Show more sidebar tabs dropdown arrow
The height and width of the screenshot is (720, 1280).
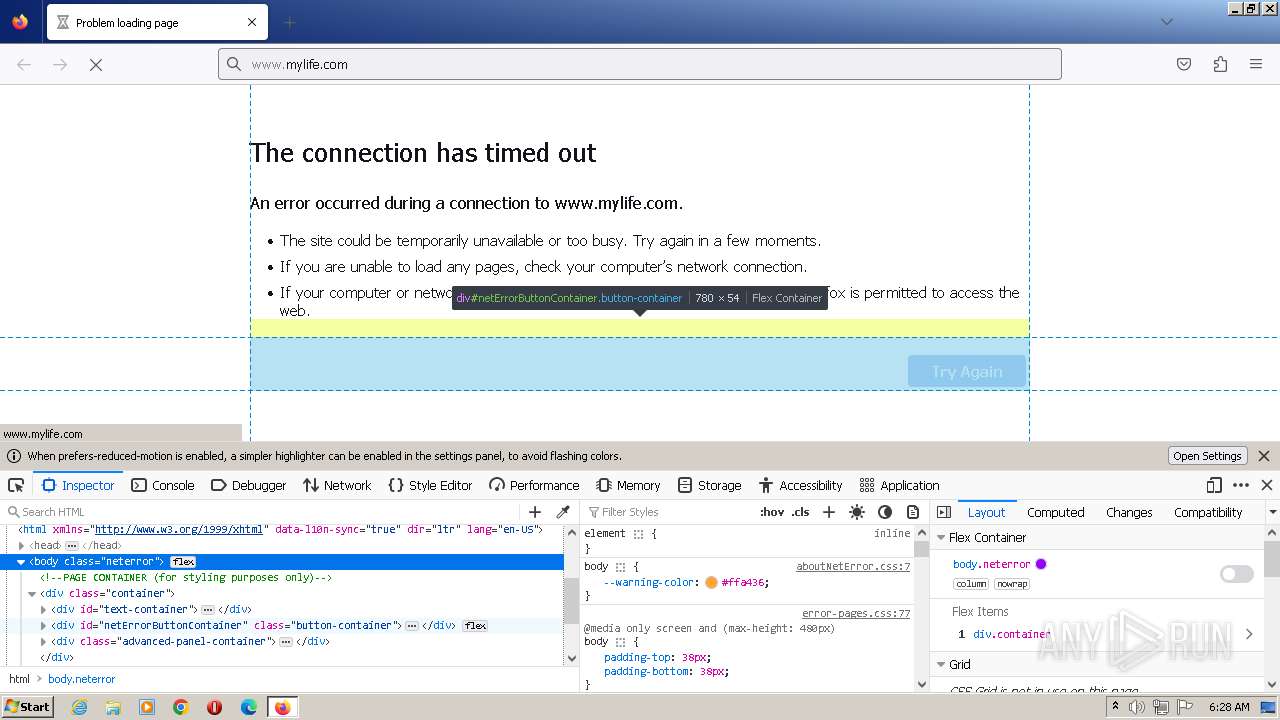coord(1272,512)
